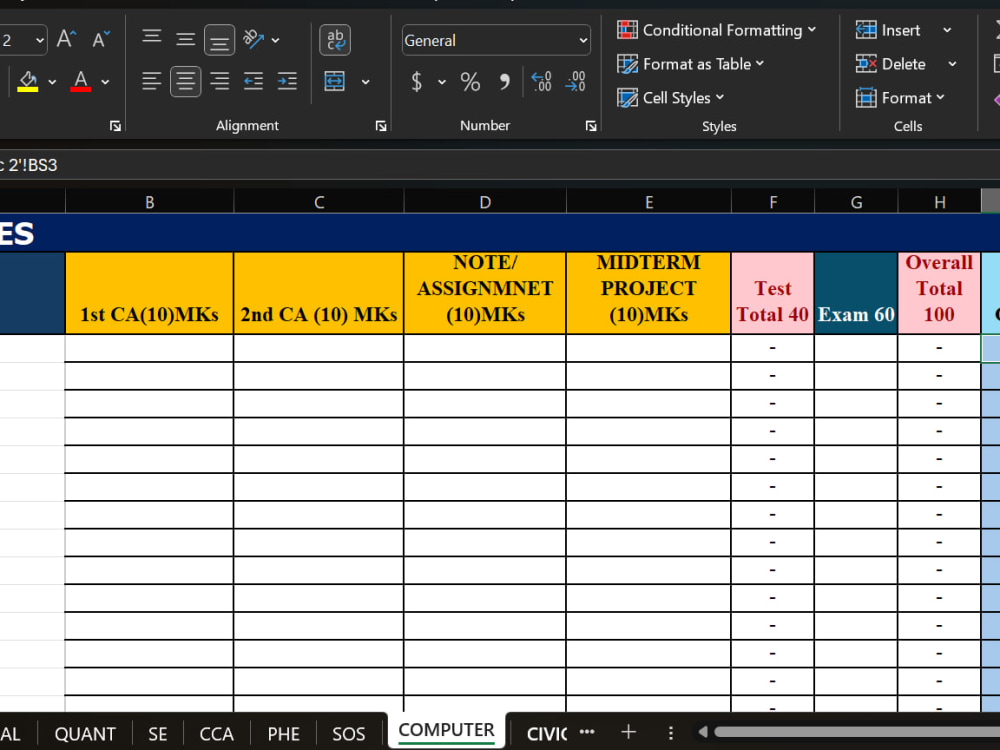This screenshot has width=1000, height=750.
Task: Align text right in the cell
Action: 219,82
